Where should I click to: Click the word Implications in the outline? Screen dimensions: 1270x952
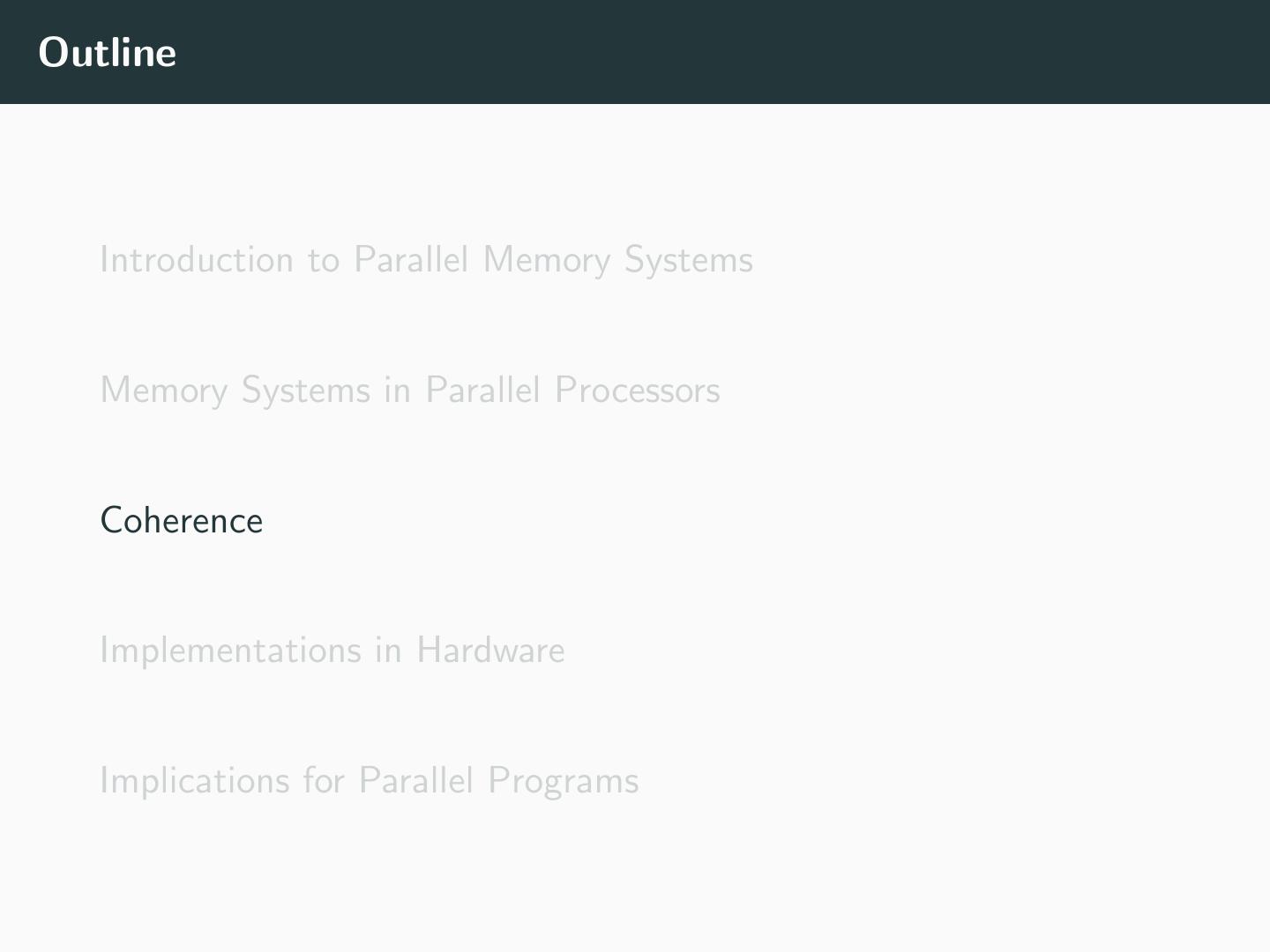[x=194, y=781]
